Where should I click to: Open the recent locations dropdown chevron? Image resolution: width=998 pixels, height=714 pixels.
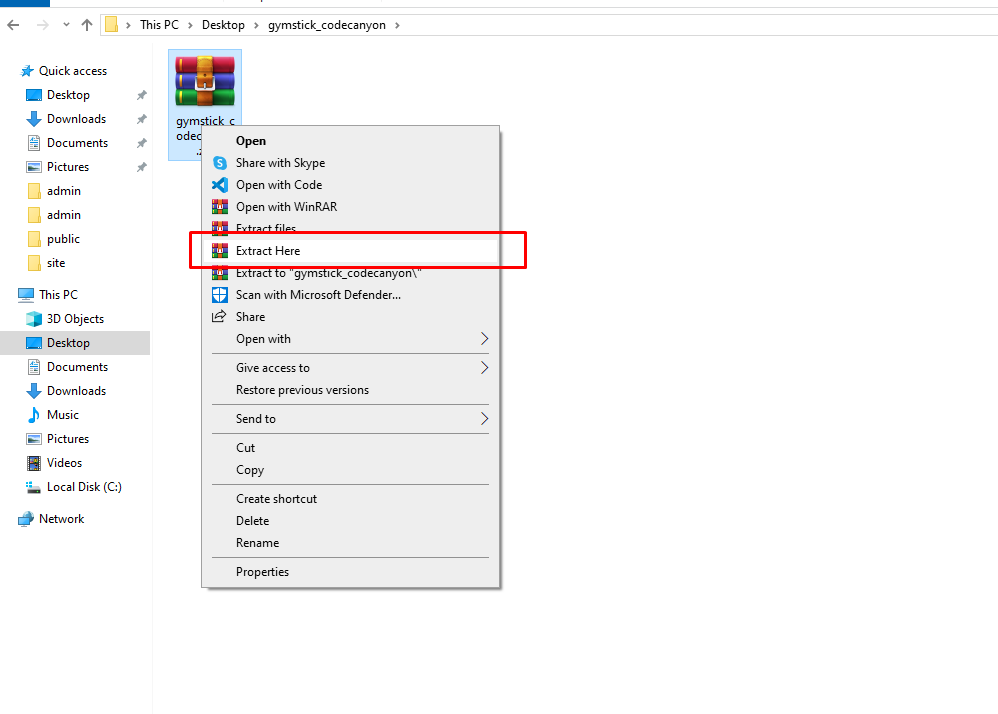[66, 25]
